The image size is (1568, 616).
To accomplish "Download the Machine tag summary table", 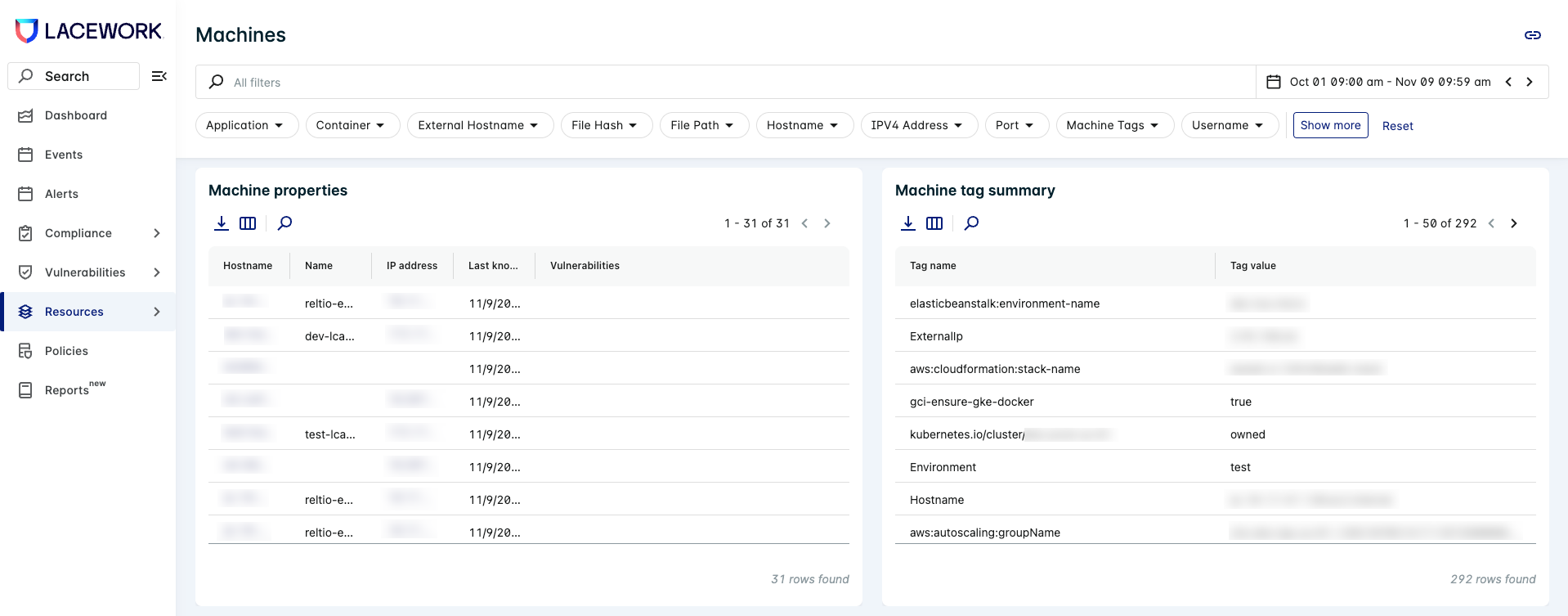I will point(908,223).
